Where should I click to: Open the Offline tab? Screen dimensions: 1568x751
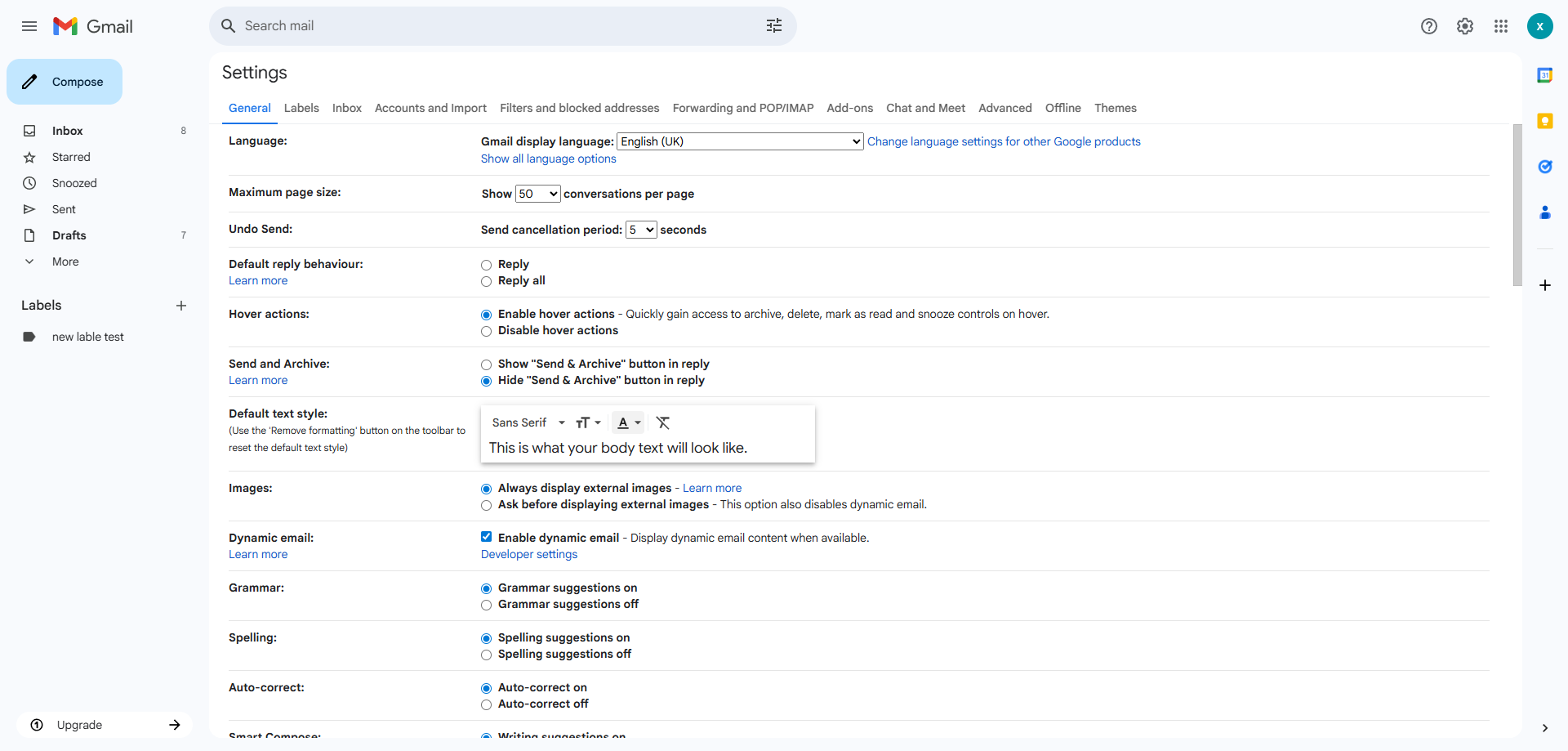[1063, 108]
